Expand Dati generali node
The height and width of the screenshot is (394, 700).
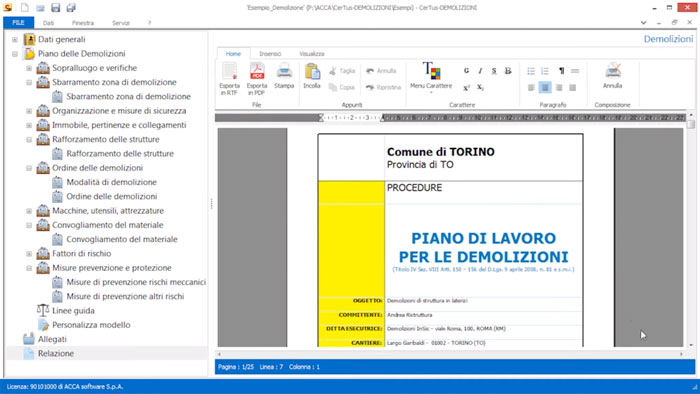15,40
